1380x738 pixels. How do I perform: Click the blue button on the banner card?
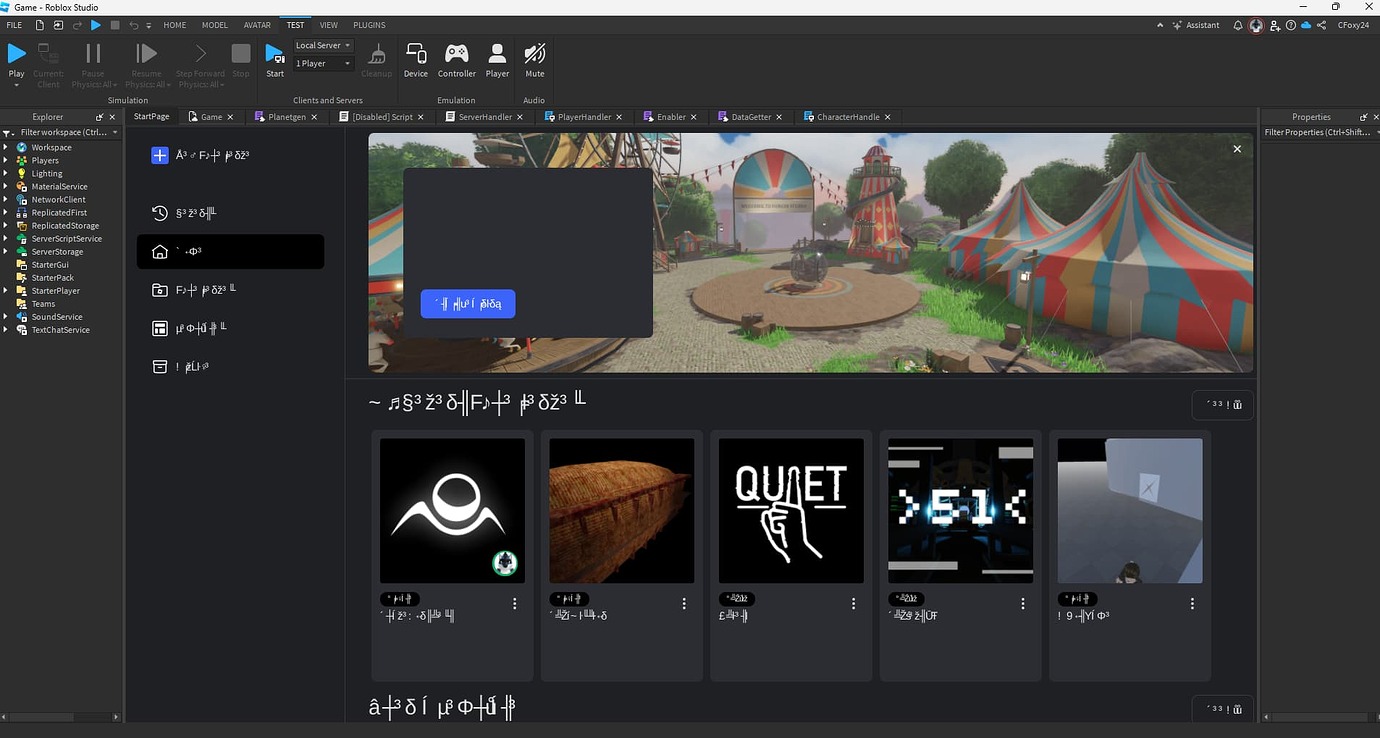point(468,304)
